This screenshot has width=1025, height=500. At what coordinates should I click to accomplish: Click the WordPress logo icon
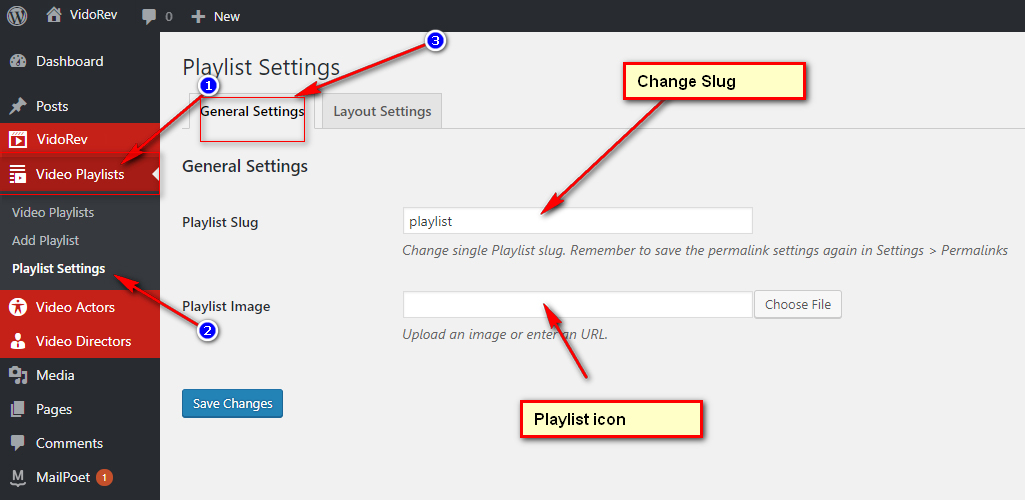pyautogui.click(x=17, y=16)
